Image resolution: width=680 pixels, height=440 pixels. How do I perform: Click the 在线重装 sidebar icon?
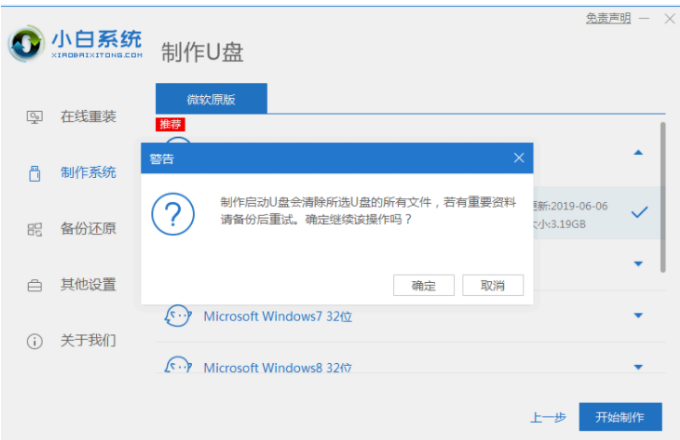click(x=34, y=117)
